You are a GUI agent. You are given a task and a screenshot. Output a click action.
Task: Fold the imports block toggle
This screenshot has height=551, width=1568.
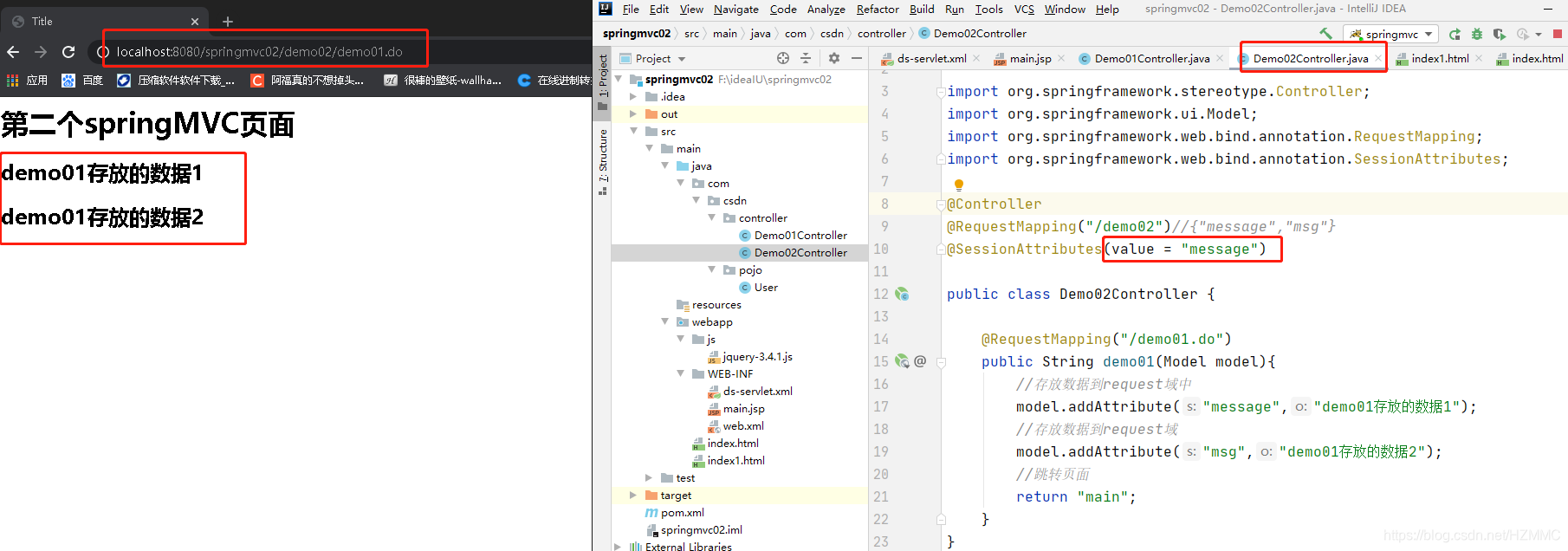pos(941,91)
